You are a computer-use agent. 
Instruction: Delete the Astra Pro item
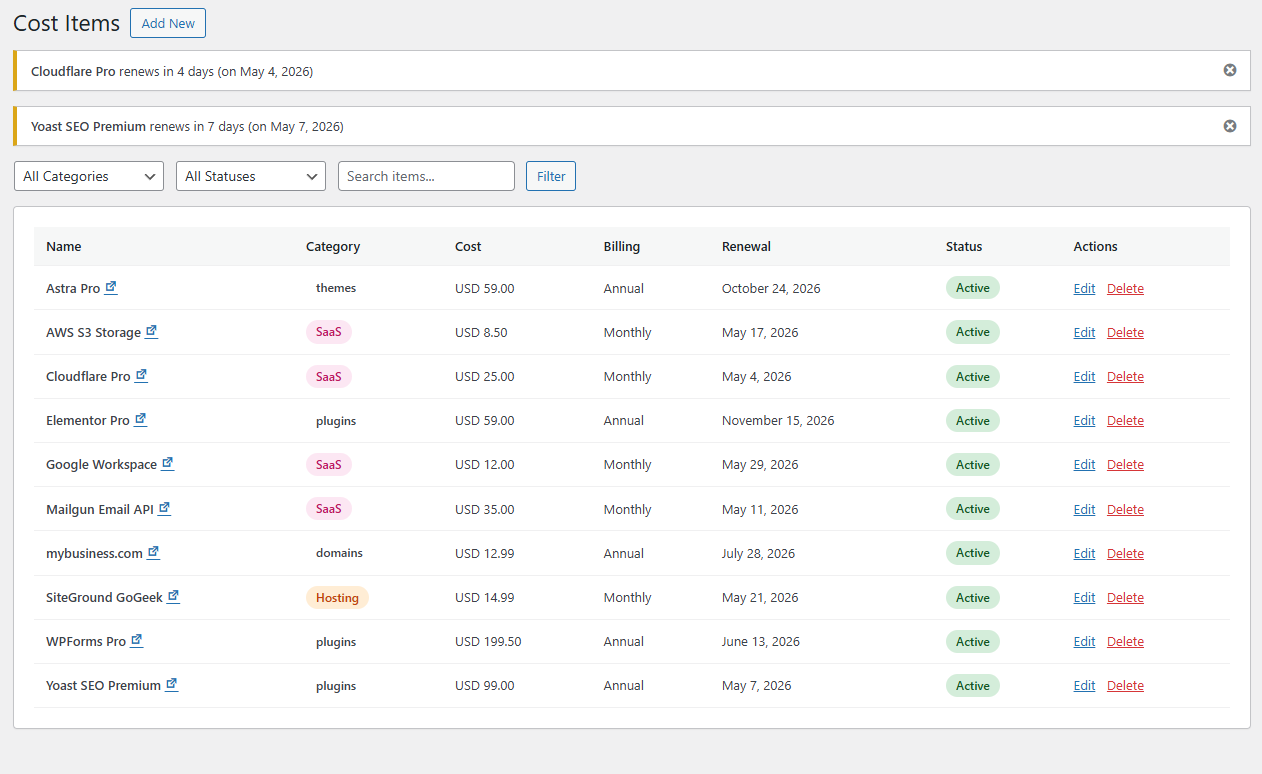click(1125, 288)
